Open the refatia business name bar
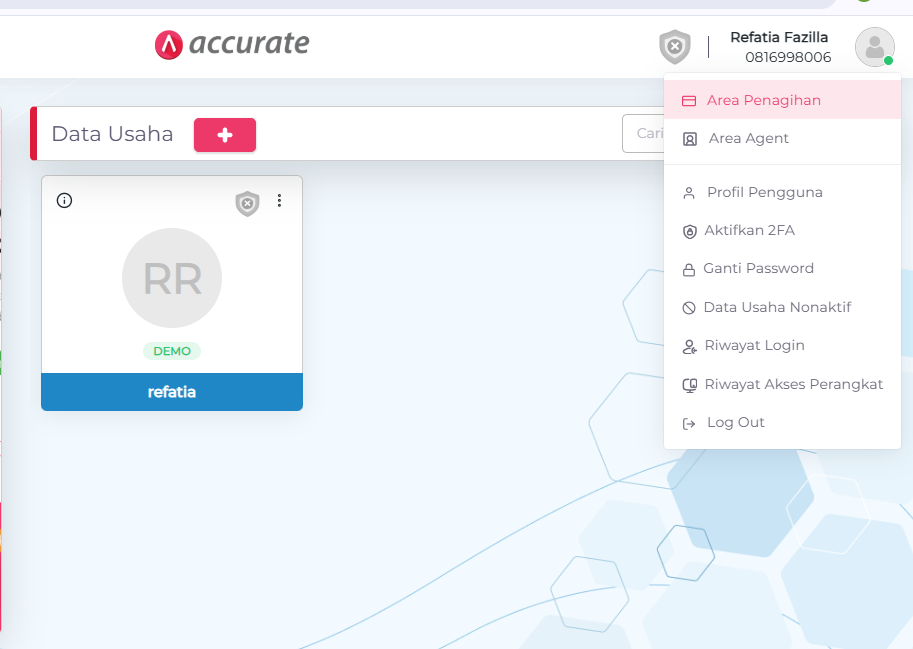Viewport: 913px width, 649px height. coord(172,392)
